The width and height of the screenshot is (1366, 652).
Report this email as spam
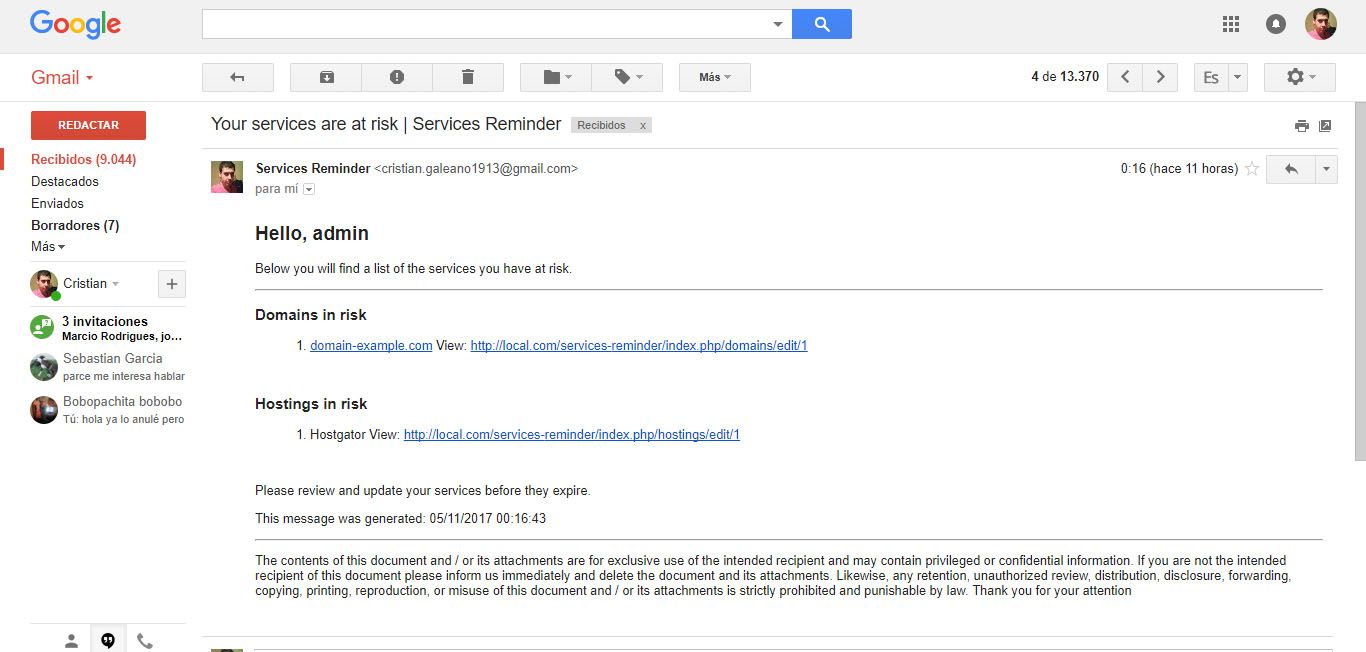coord(397,77)
